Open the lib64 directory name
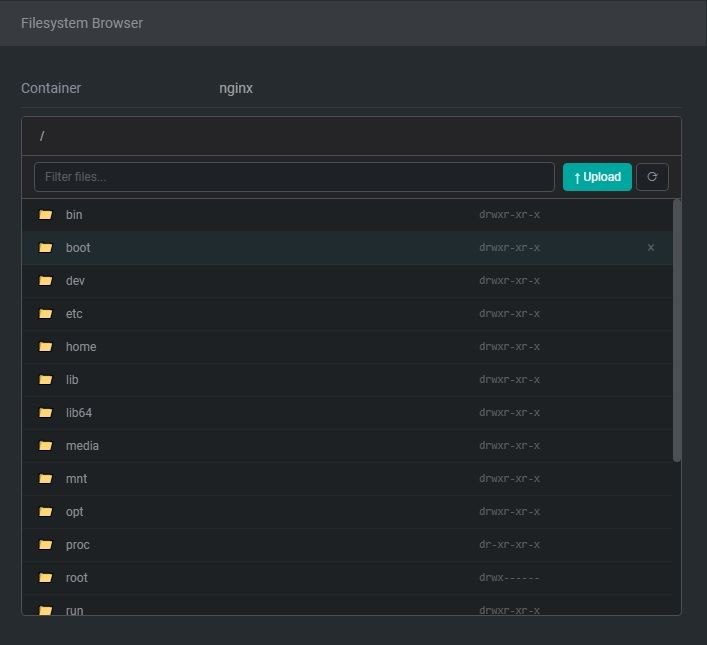Screen dimensions: 707x645 [x=79, y=413]
